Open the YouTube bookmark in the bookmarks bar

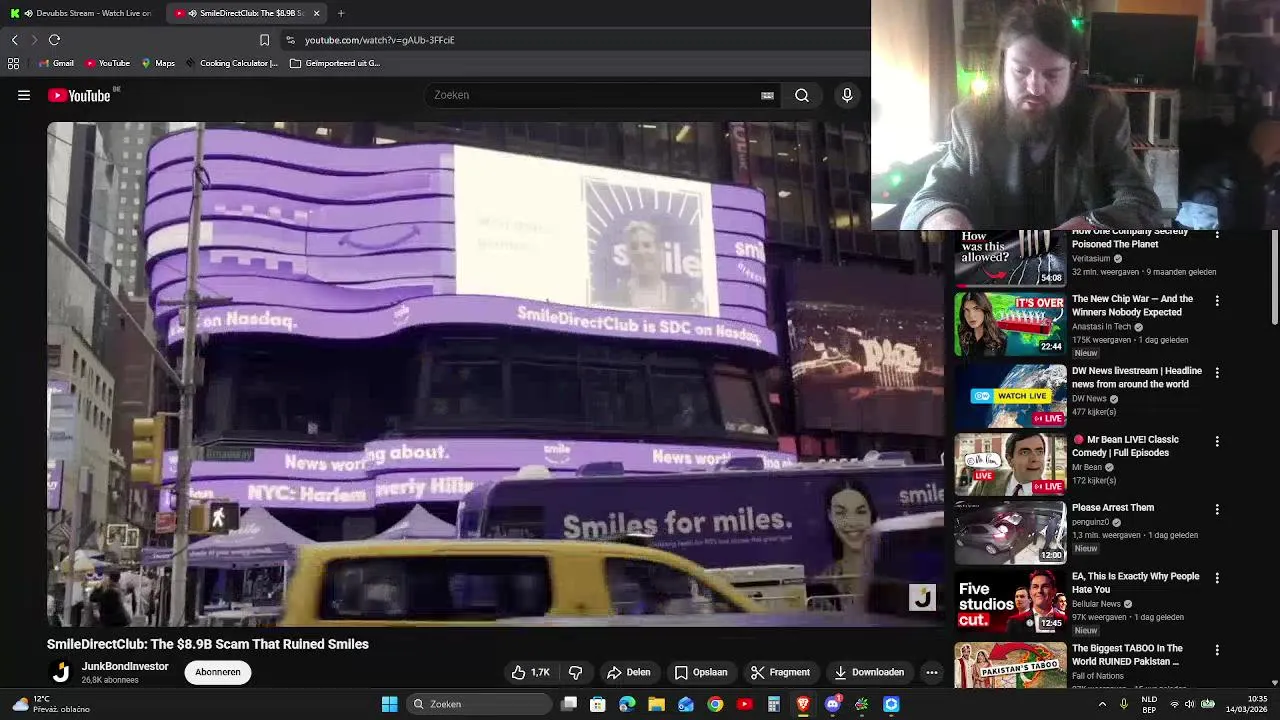pos(108,63)
